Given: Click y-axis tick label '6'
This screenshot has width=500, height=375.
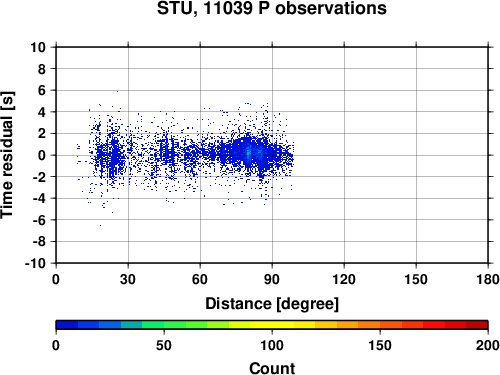Looking at the screenshot, I should pyautogui.click(x=42, y=90).
